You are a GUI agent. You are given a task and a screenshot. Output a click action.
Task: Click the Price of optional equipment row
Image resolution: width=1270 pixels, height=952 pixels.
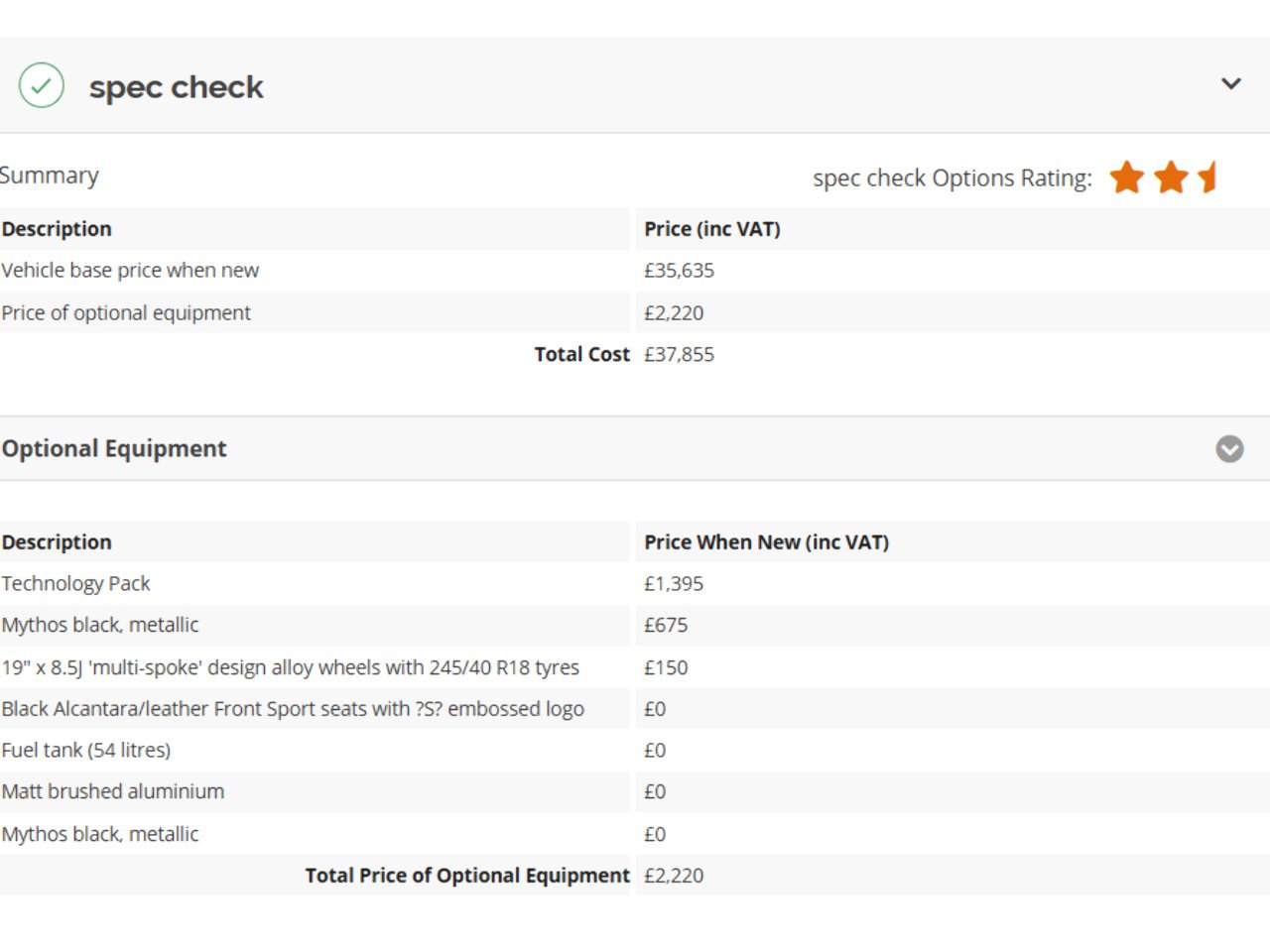(x=126, y=313)
